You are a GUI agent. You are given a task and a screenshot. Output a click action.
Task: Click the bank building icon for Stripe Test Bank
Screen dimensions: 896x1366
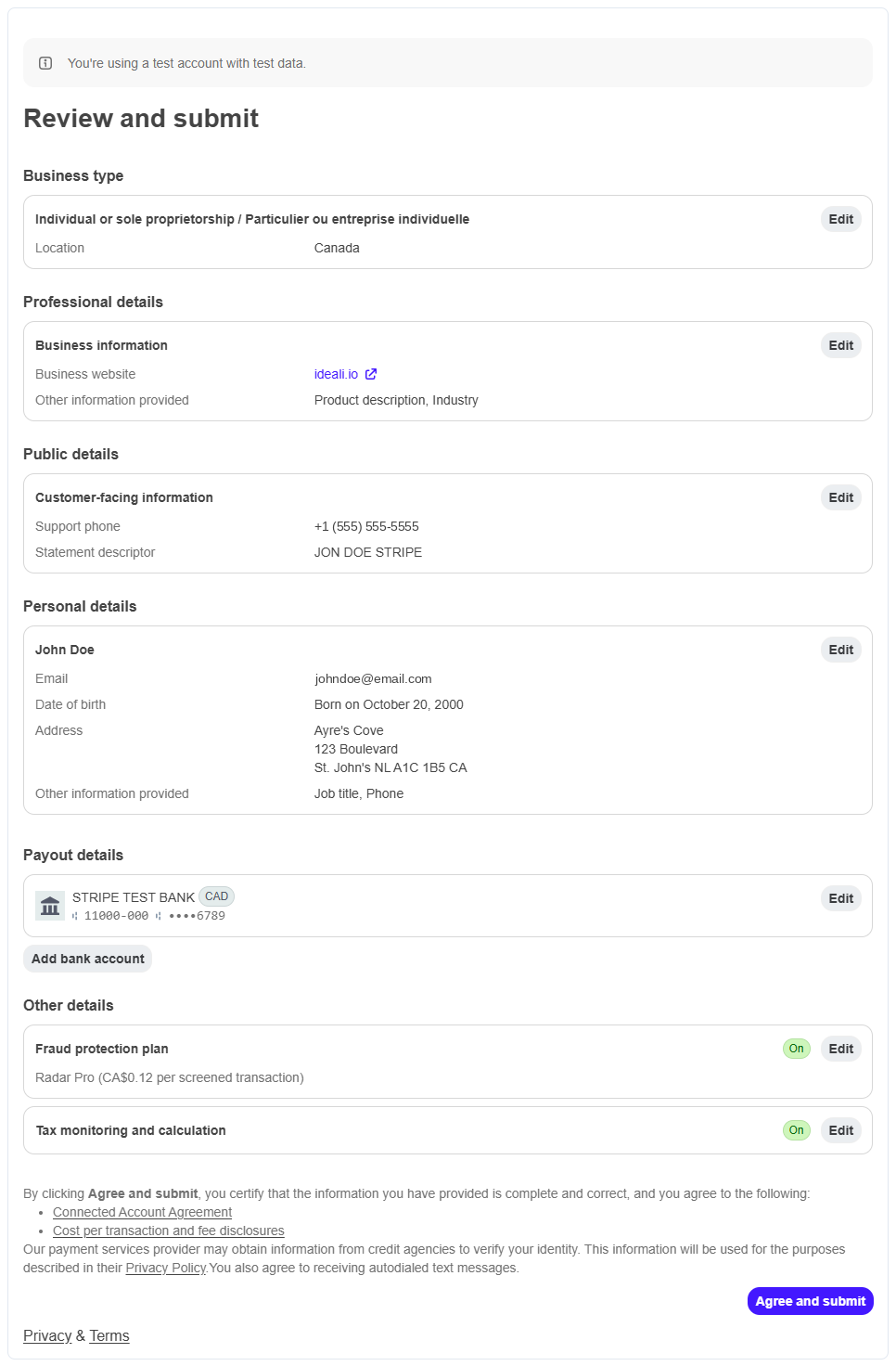50,906
